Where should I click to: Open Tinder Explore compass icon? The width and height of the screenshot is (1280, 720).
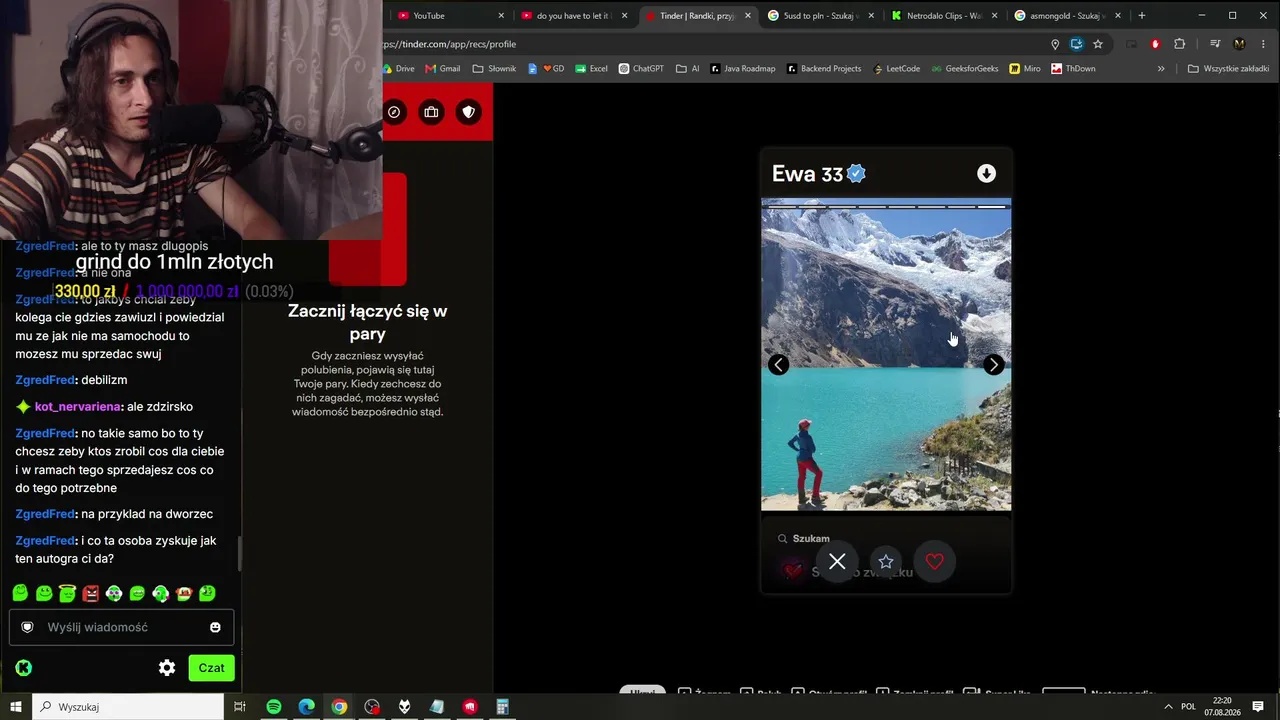click(394, 112)
